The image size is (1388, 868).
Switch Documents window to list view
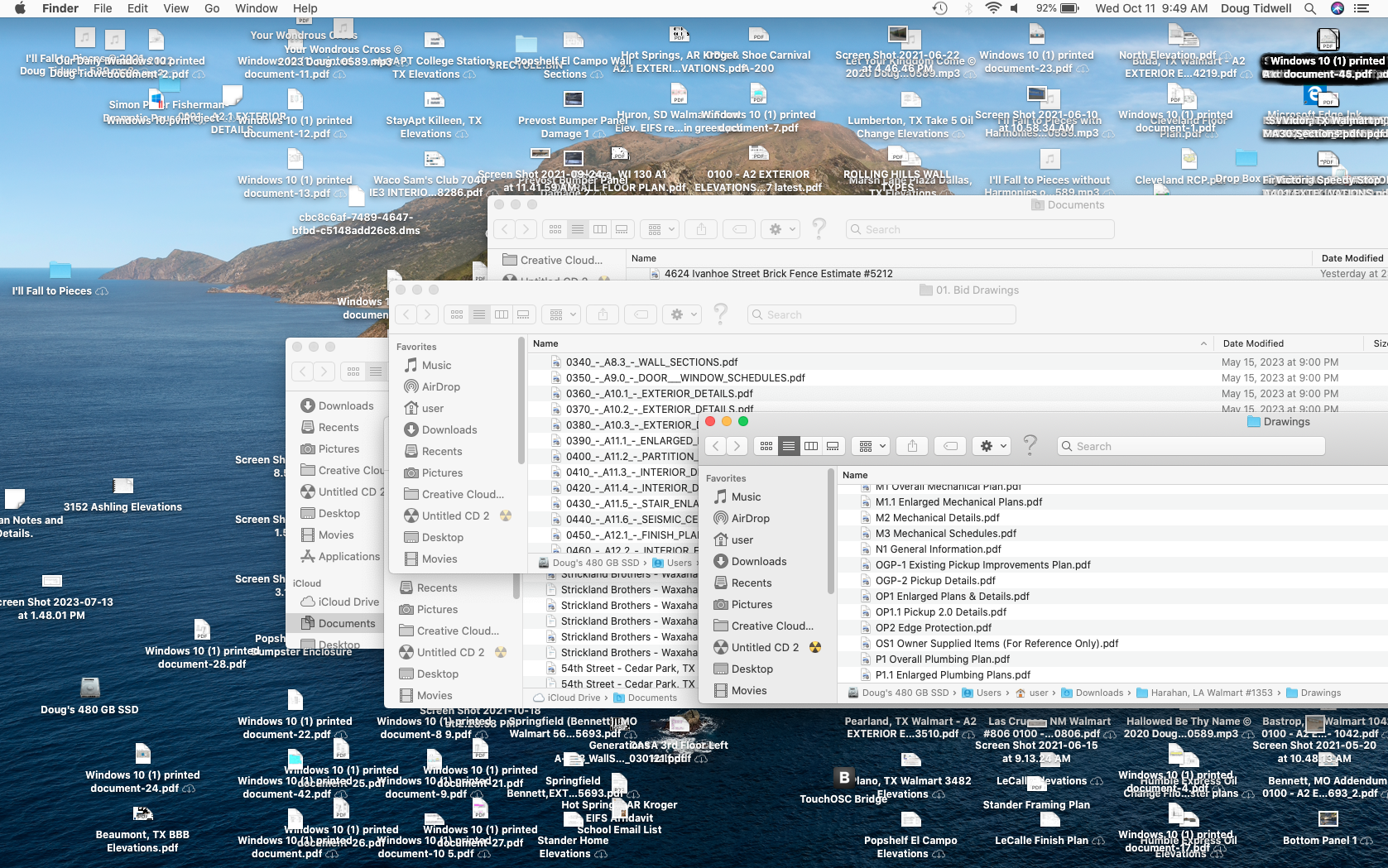point(578,229)
